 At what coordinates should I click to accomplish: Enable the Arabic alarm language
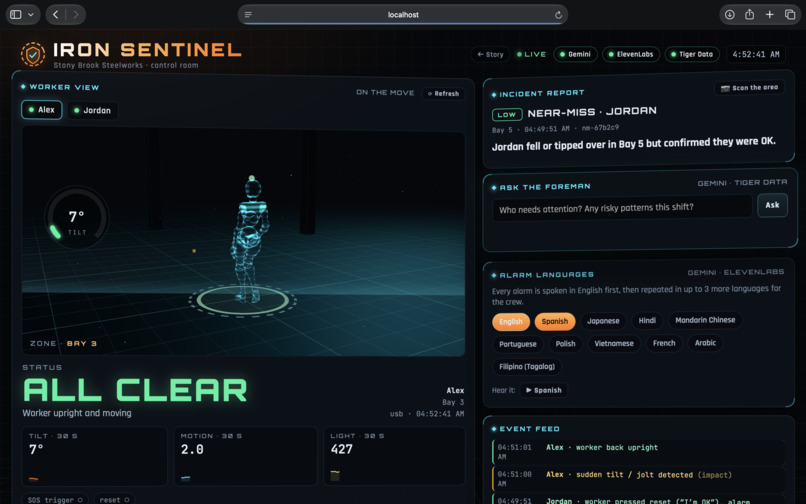point(705,343)
